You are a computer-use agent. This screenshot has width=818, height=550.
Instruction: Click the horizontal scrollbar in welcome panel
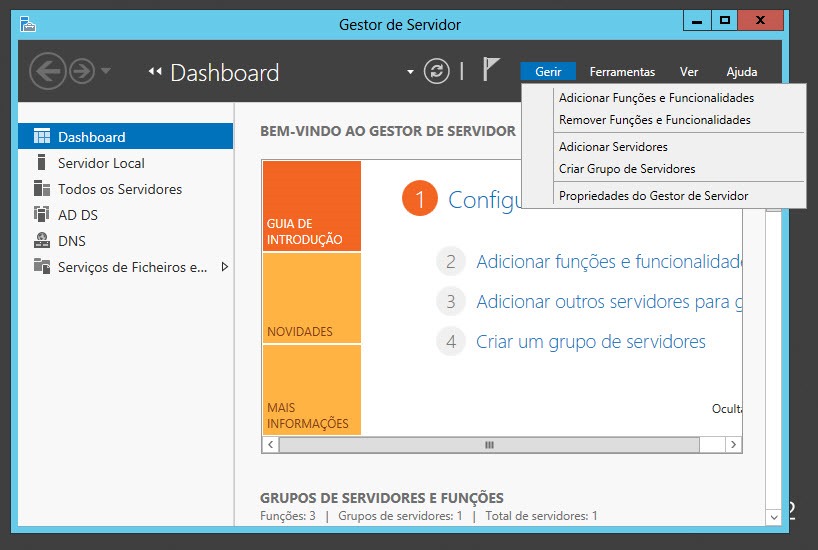(490, 445)
